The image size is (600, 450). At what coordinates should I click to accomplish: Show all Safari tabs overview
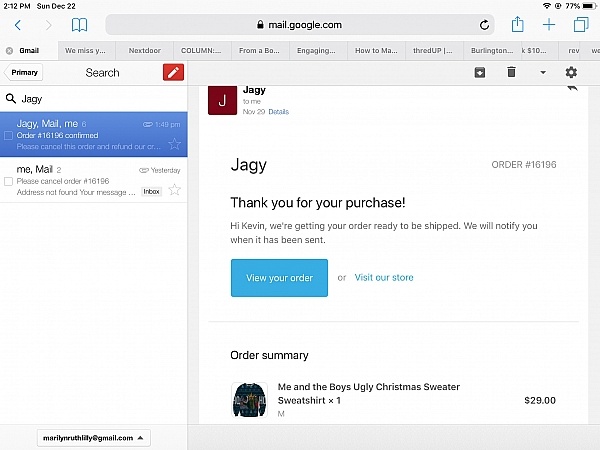pyautogui.click(x=580, y=24)
